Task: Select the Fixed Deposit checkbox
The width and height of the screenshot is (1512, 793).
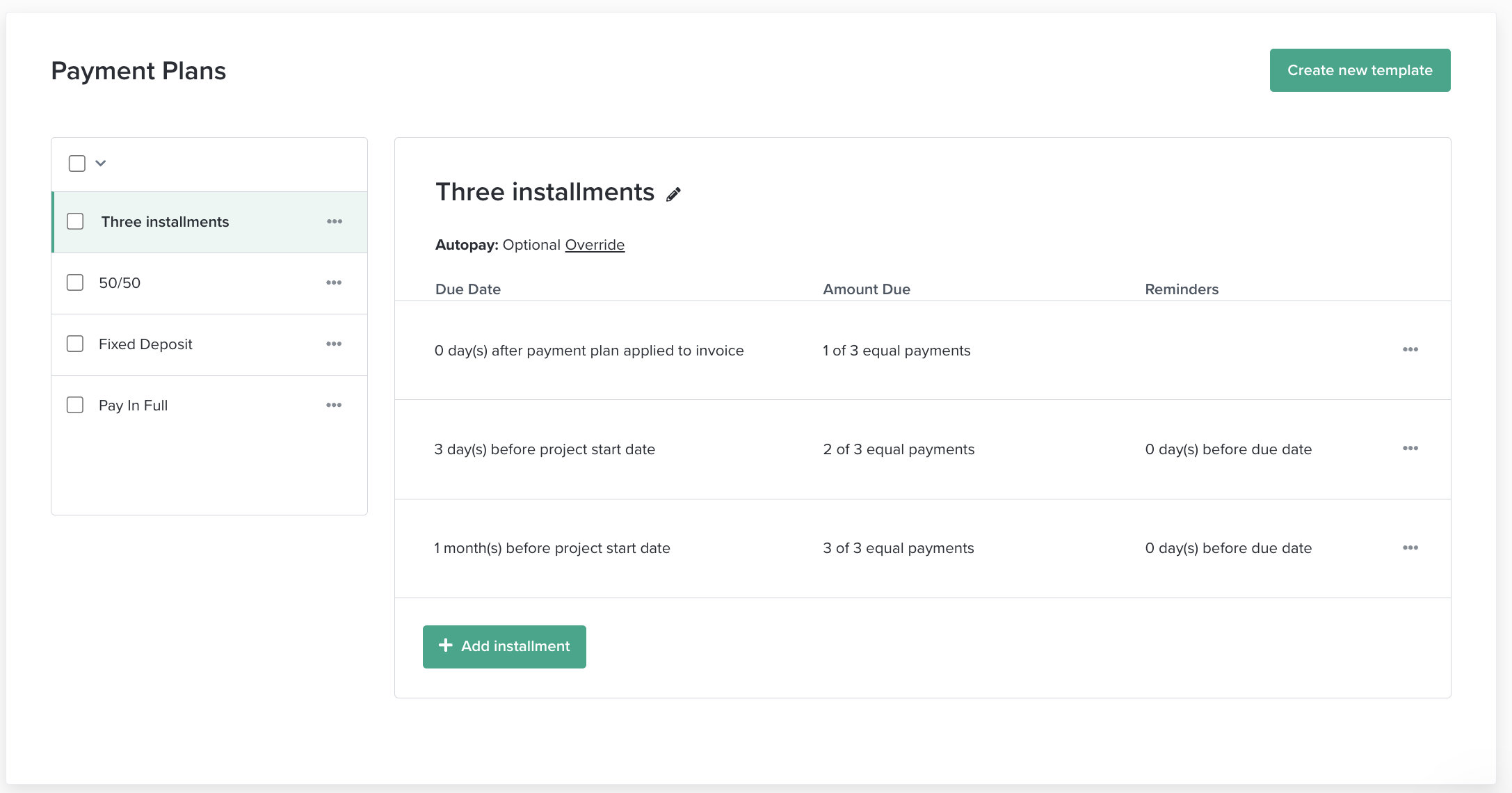Action: [x=75, y=344]
